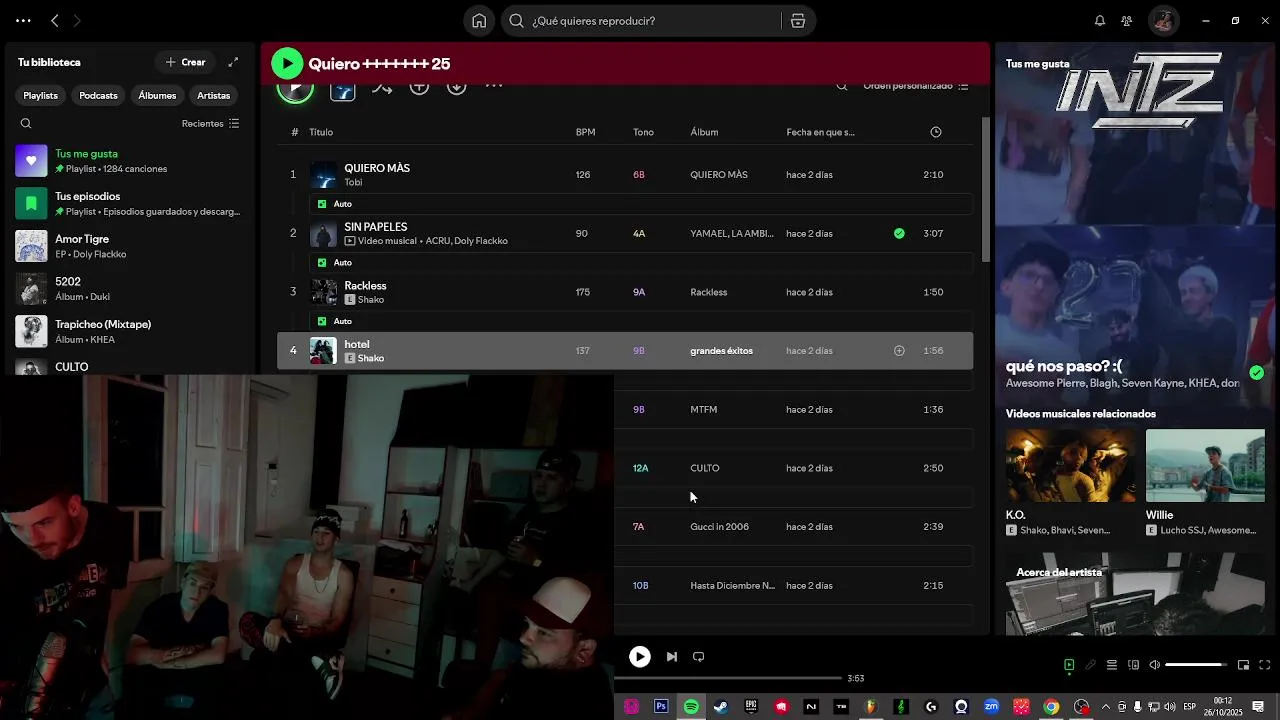Search within Tu biblioteca

click(x=26, y=124)
